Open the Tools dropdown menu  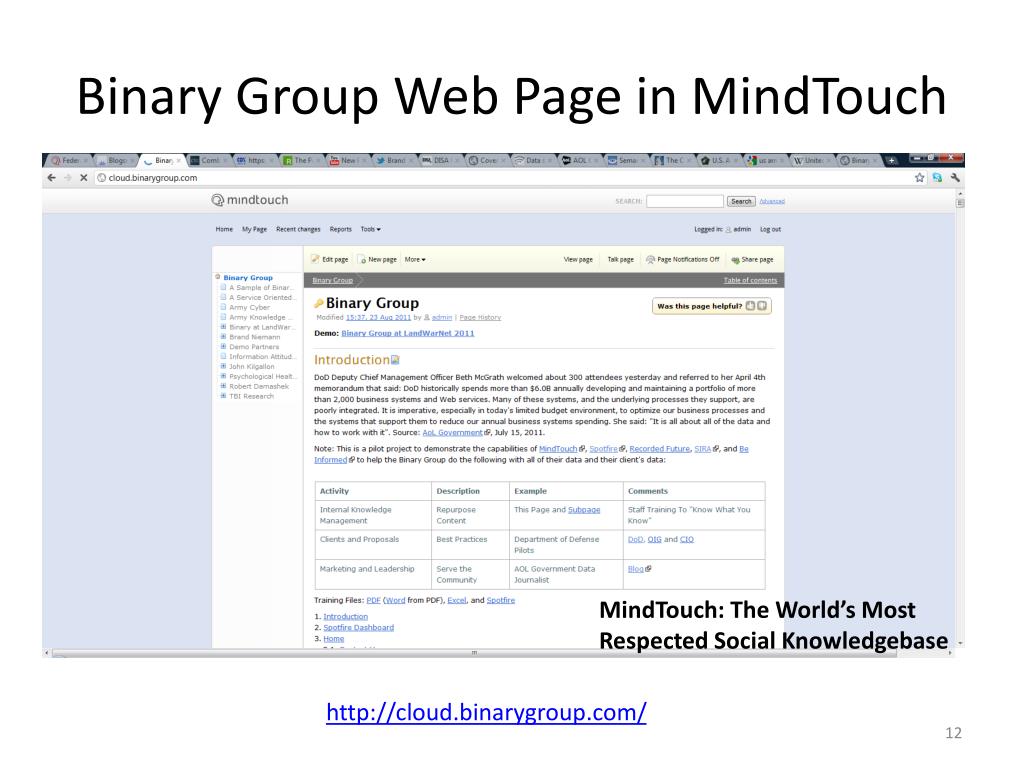tap(370, 229)
